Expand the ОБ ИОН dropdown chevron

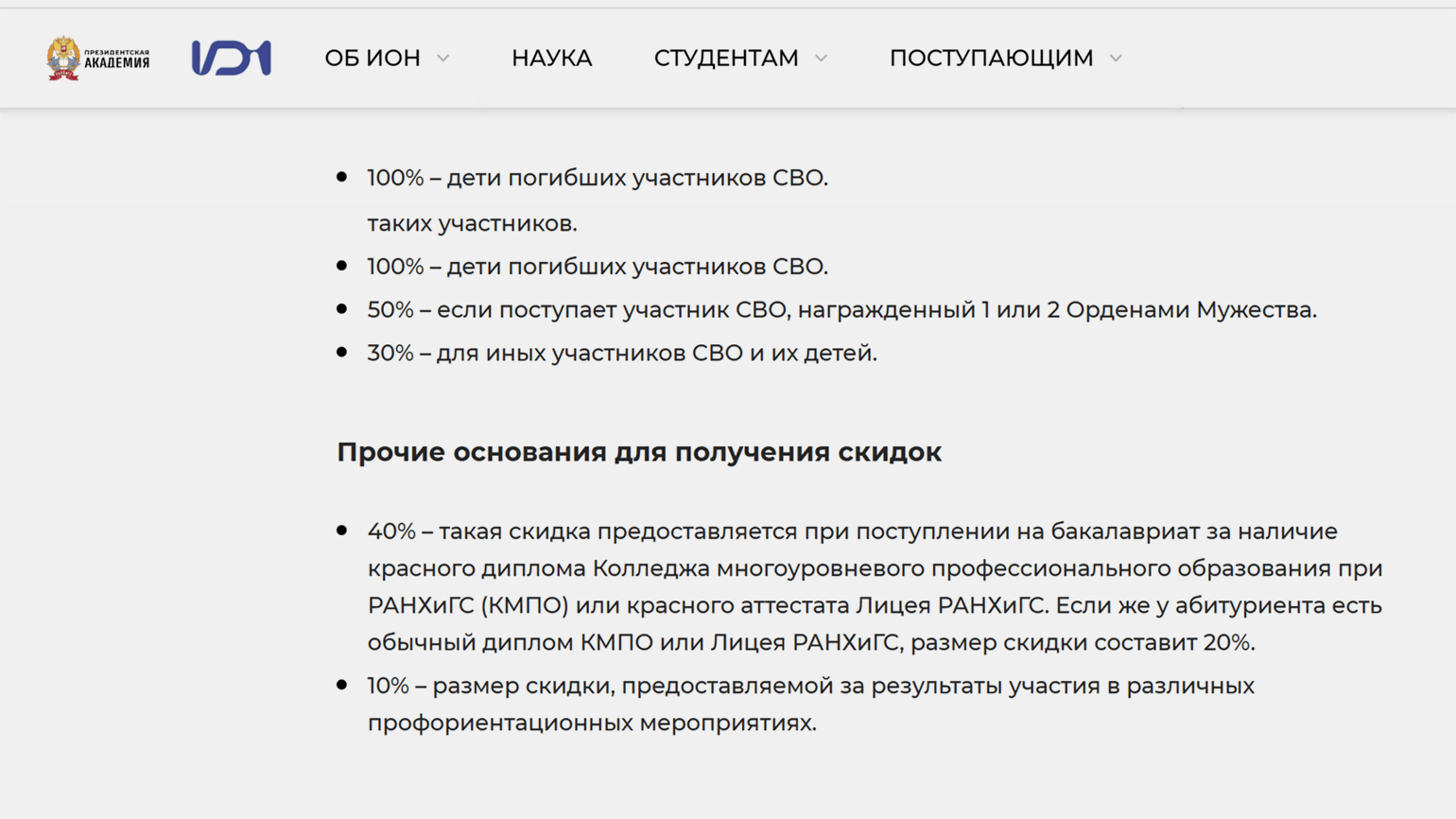(443, 59)
